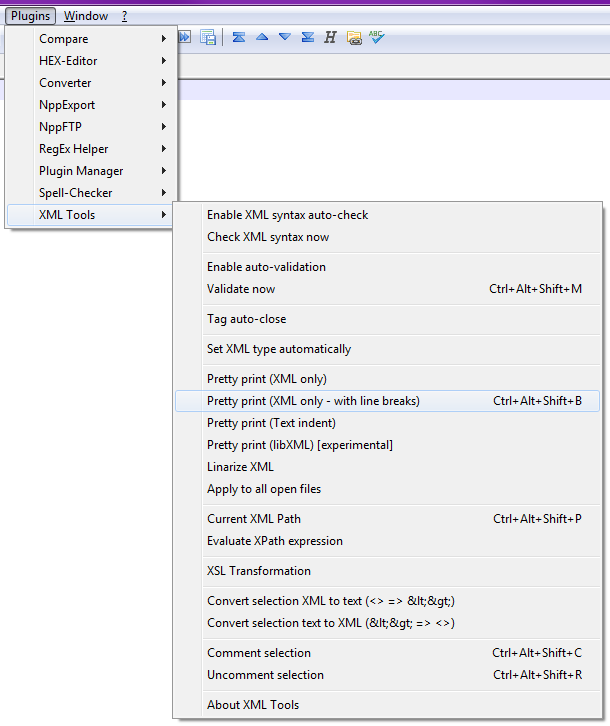Click the Compare 'first difference' icon
Image resolution: width=610 pixels, height=726 pixels.
click(239, 37)
